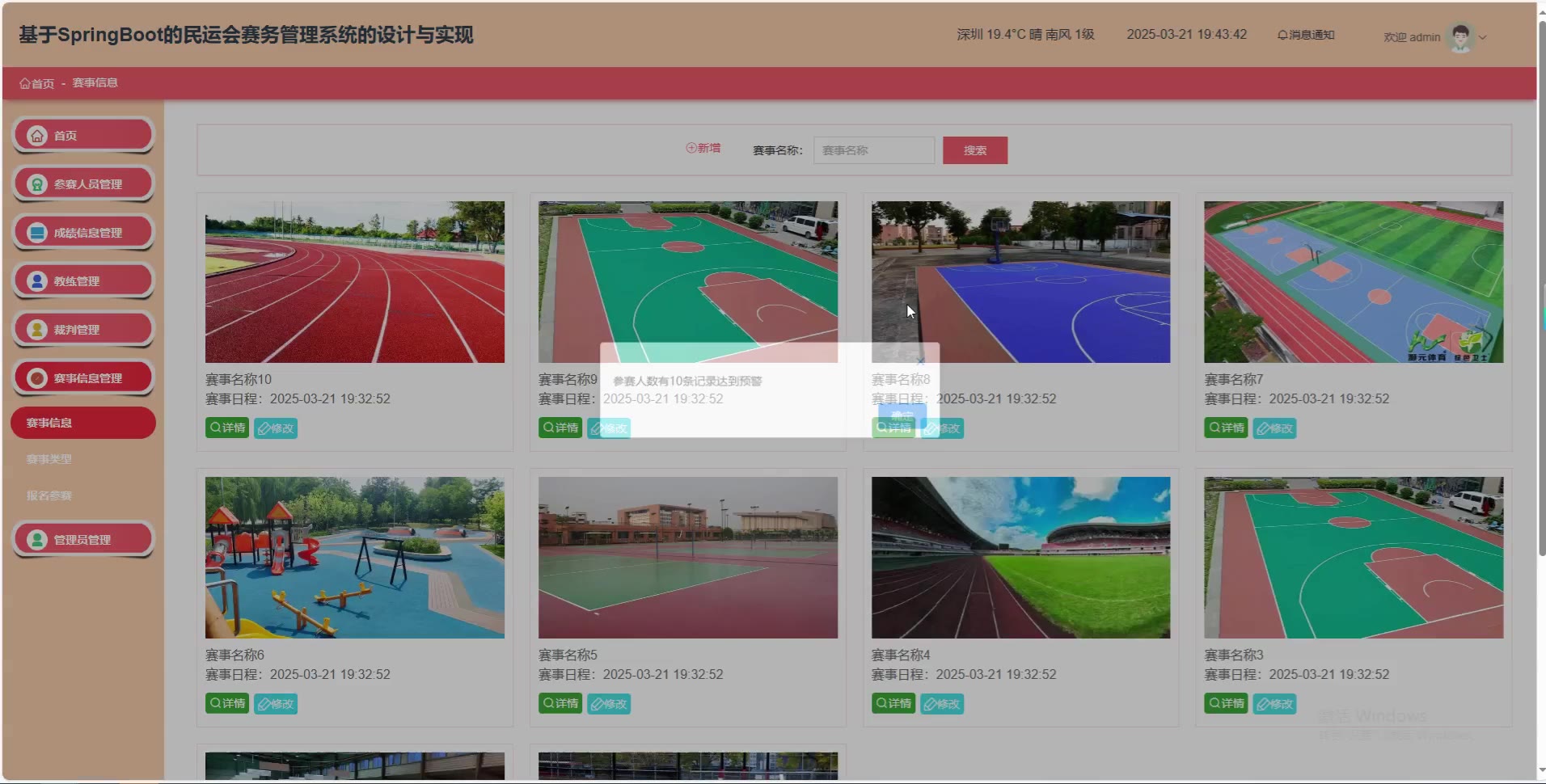This screenshot has height=784, width=1546.
Task: View 详情 for 赛事名称7
Action: point(1226,428)
